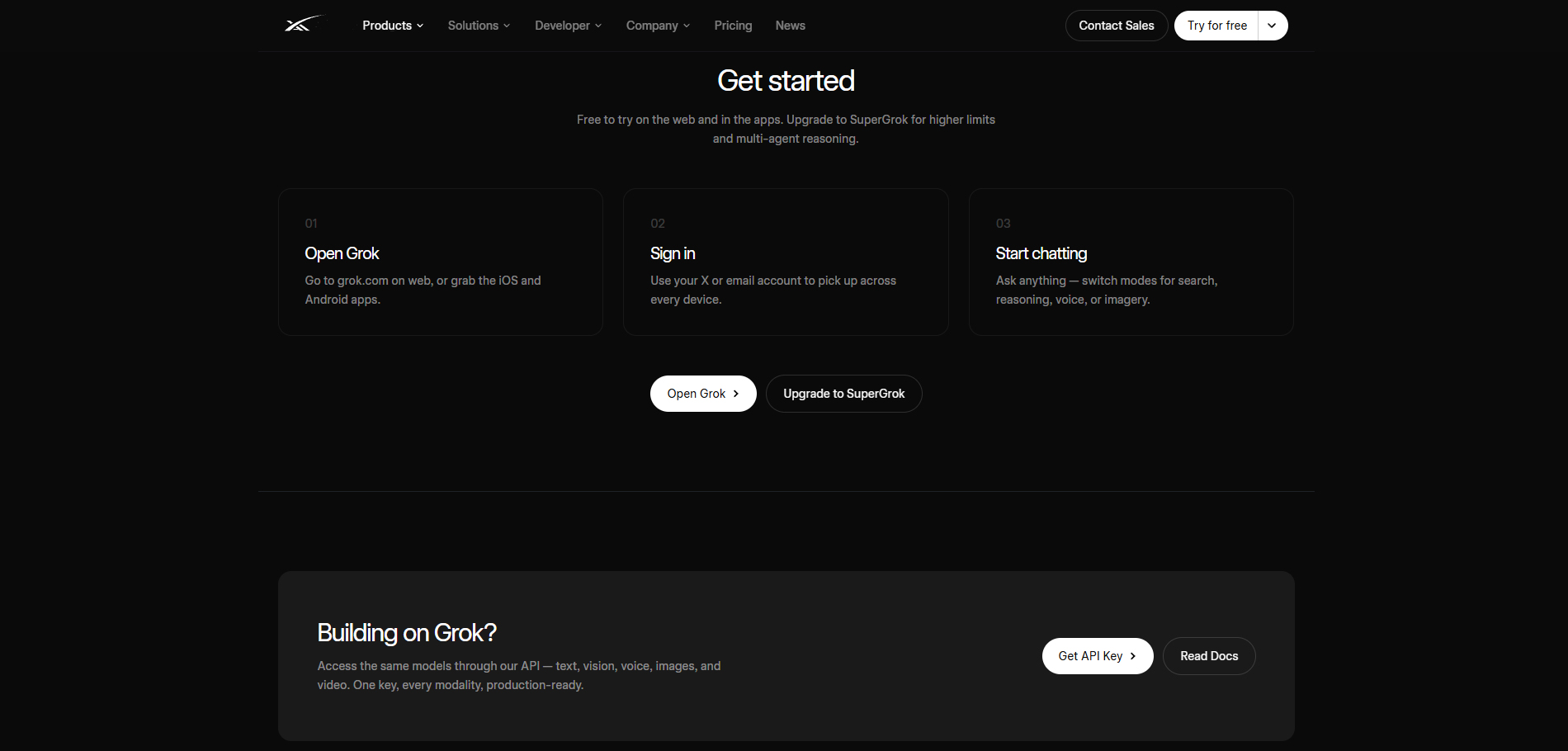Screen dimensions: 1568x751
Task: Click the Open Grok button
Action: [x=703, y=394]
